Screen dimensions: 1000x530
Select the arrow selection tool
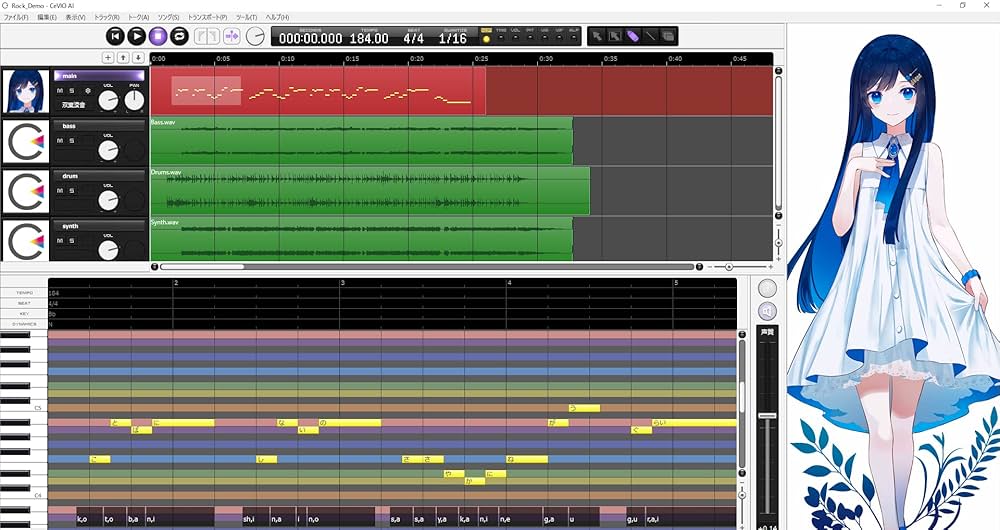tap(598, 36)
